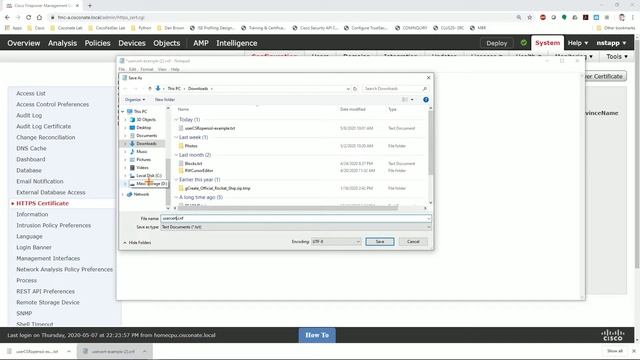Sort file list by Name column

point(183,109)
